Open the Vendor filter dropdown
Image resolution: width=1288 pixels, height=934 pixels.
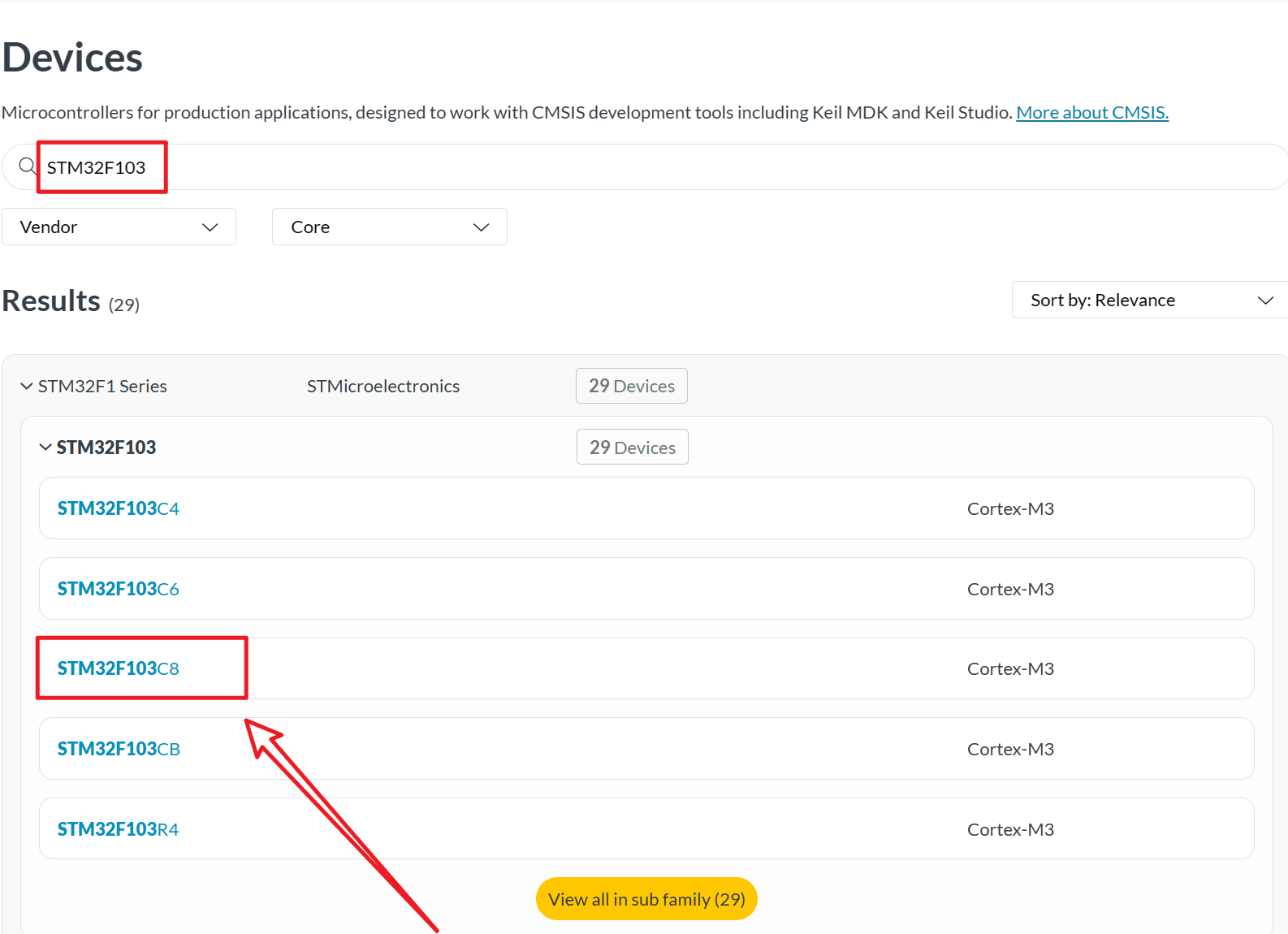pos(119,227)
